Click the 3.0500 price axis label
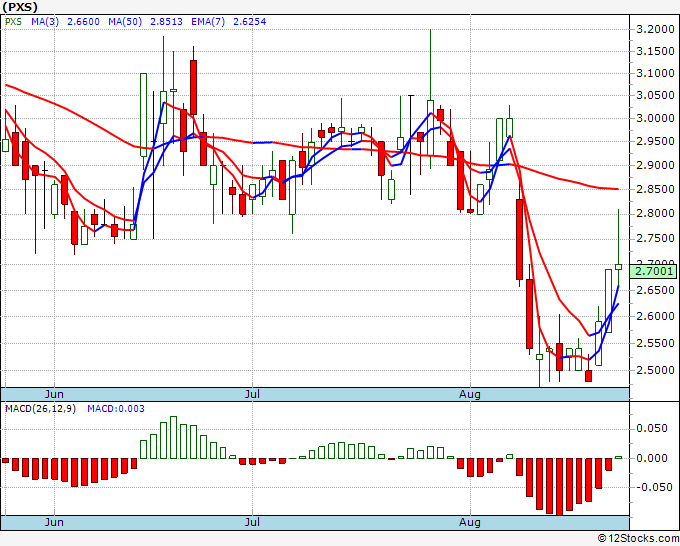This screenshot has height=546, width=680. click(x=655, y=95)
